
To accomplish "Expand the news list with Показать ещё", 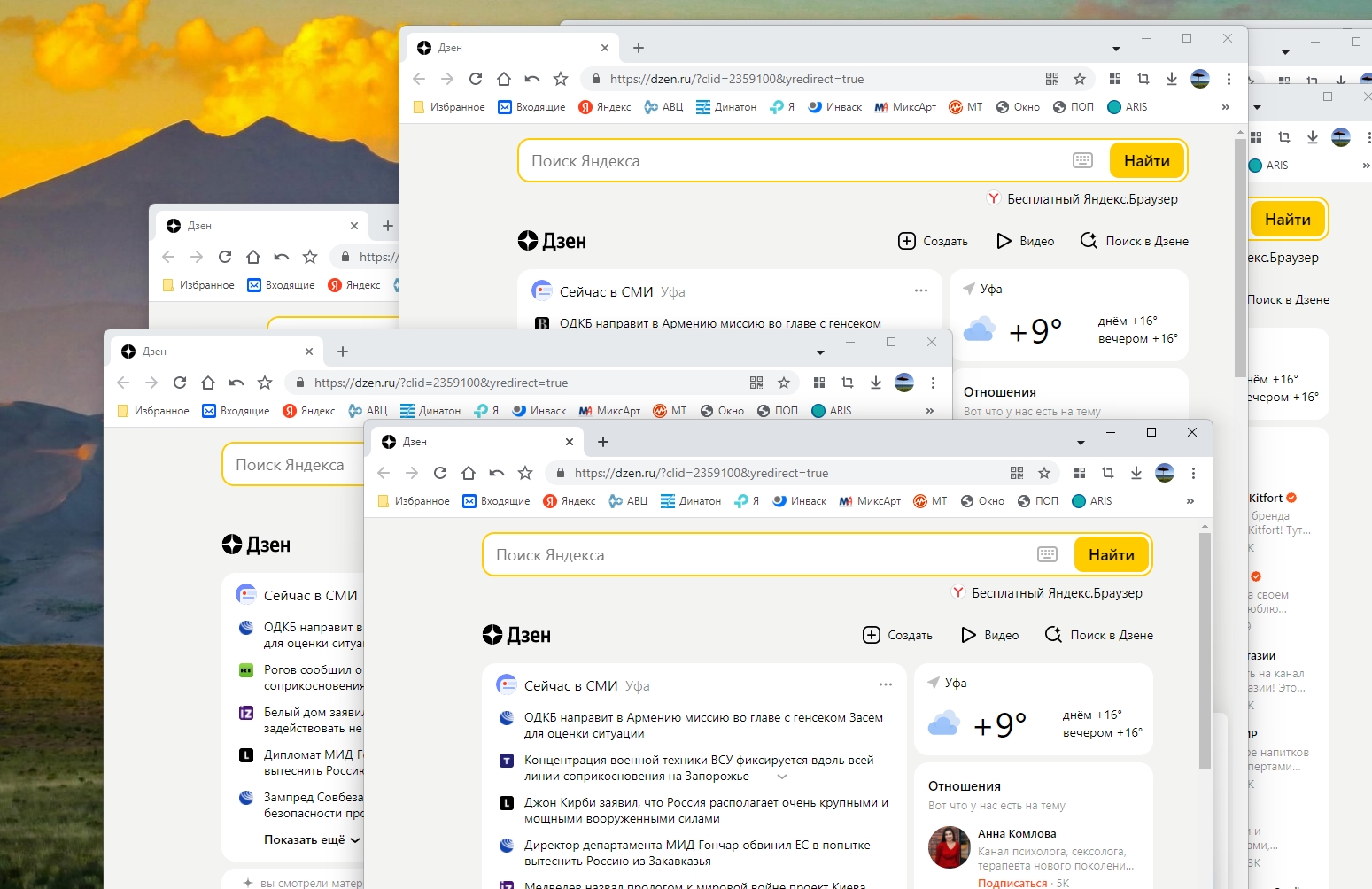I will coord(312,839).
